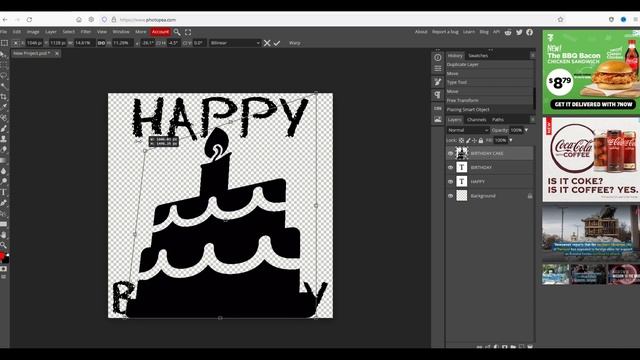Screen dimensions: 640x360
Task: Click the Free Transform history step
Action: (x=490, y=100)
